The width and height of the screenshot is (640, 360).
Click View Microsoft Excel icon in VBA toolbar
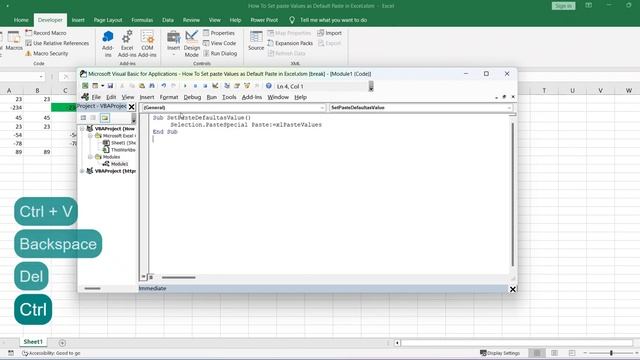(85, 86)
